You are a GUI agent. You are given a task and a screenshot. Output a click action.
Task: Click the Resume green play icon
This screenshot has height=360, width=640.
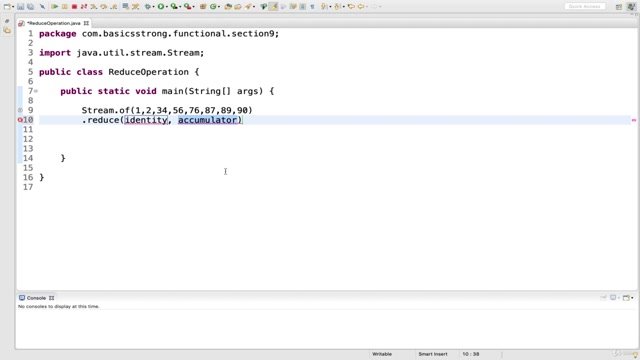coord(54,7)
